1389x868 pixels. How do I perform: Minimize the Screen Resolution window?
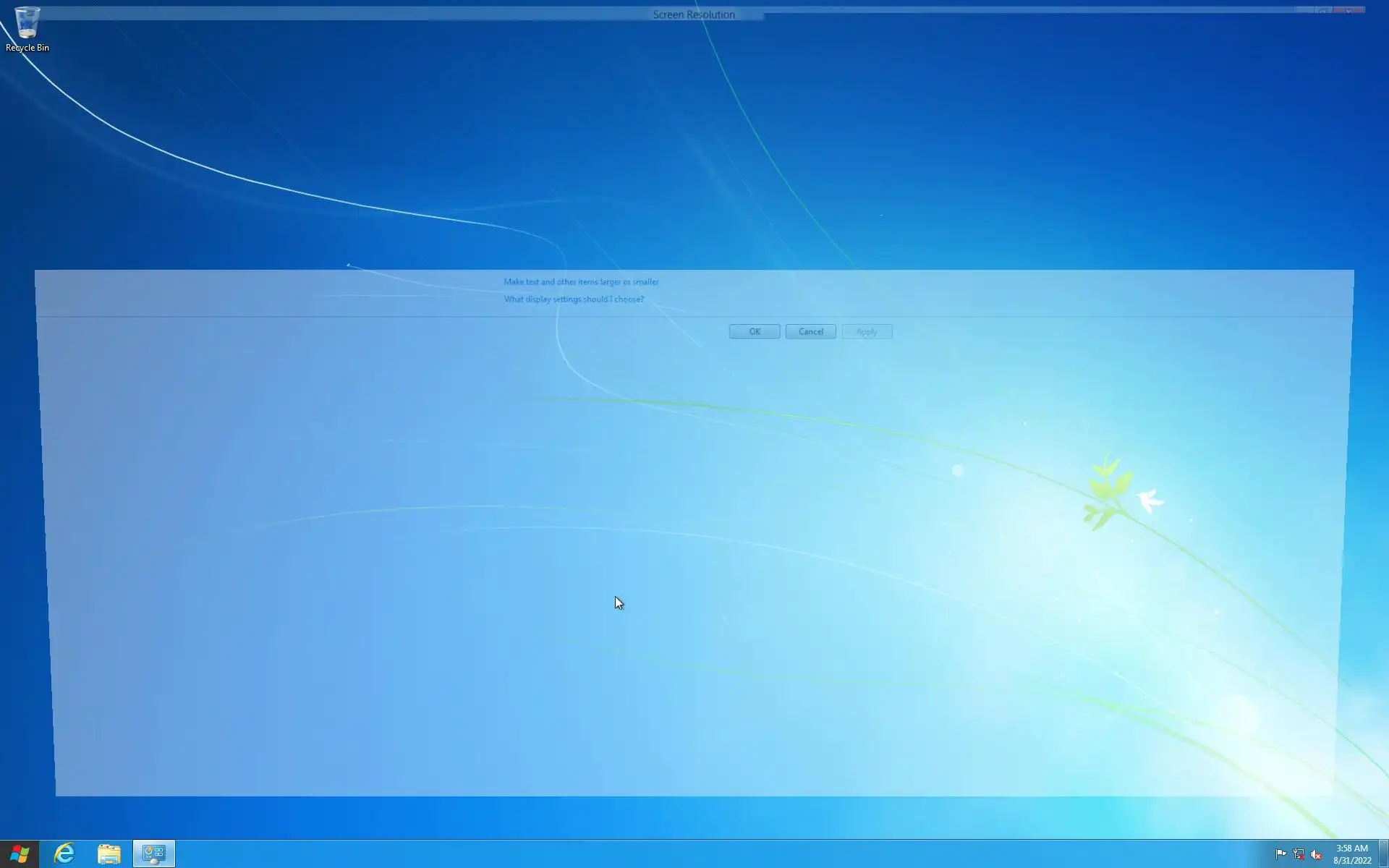point(1304,10)
